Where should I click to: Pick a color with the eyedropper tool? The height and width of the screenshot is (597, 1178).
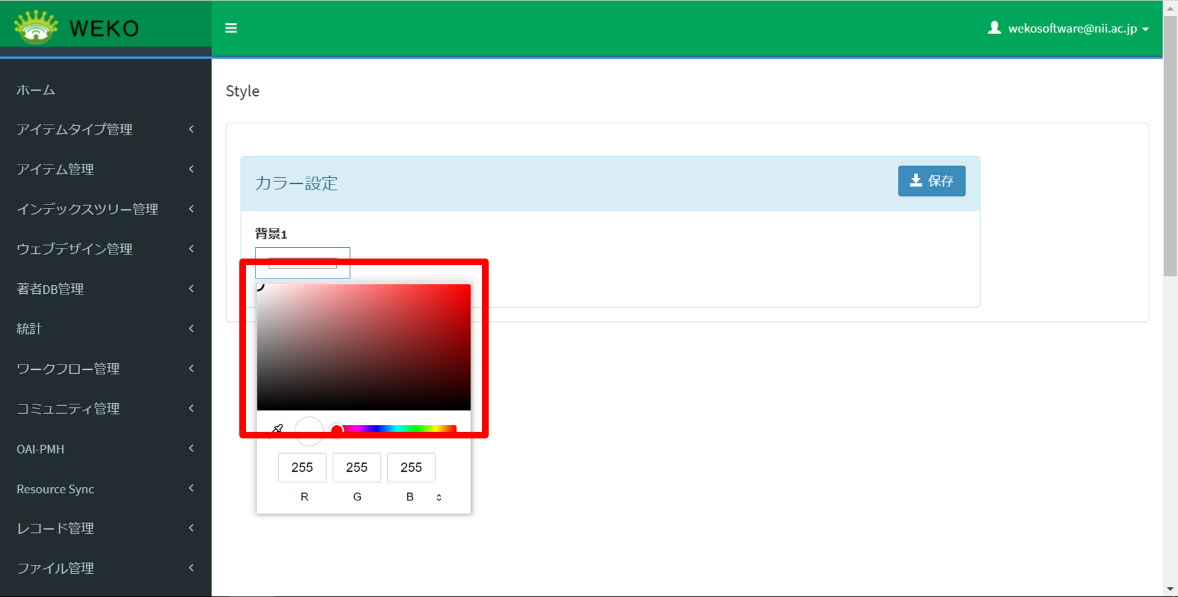(278, 428)
